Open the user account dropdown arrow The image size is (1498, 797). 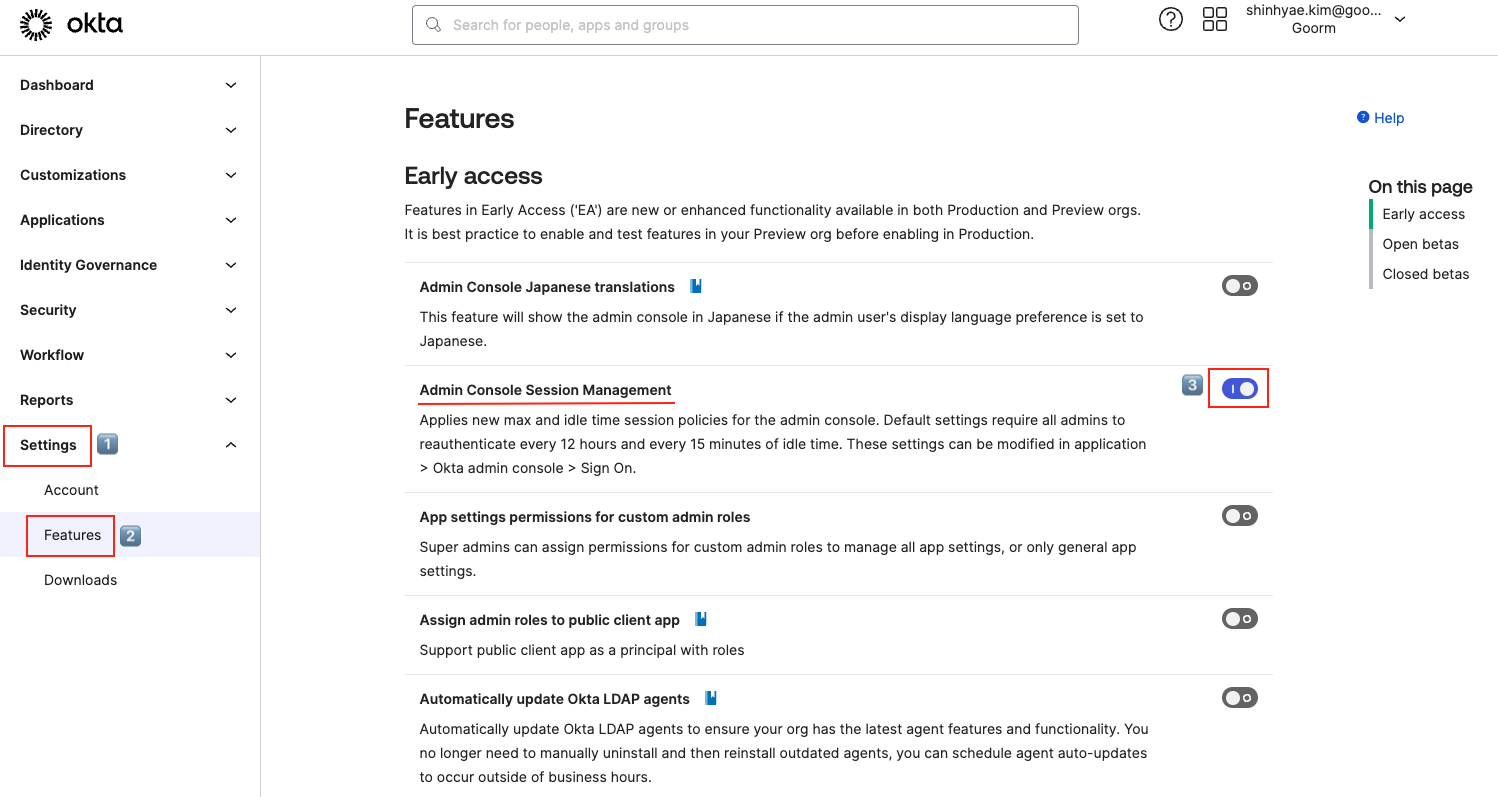pos(1400,19)
